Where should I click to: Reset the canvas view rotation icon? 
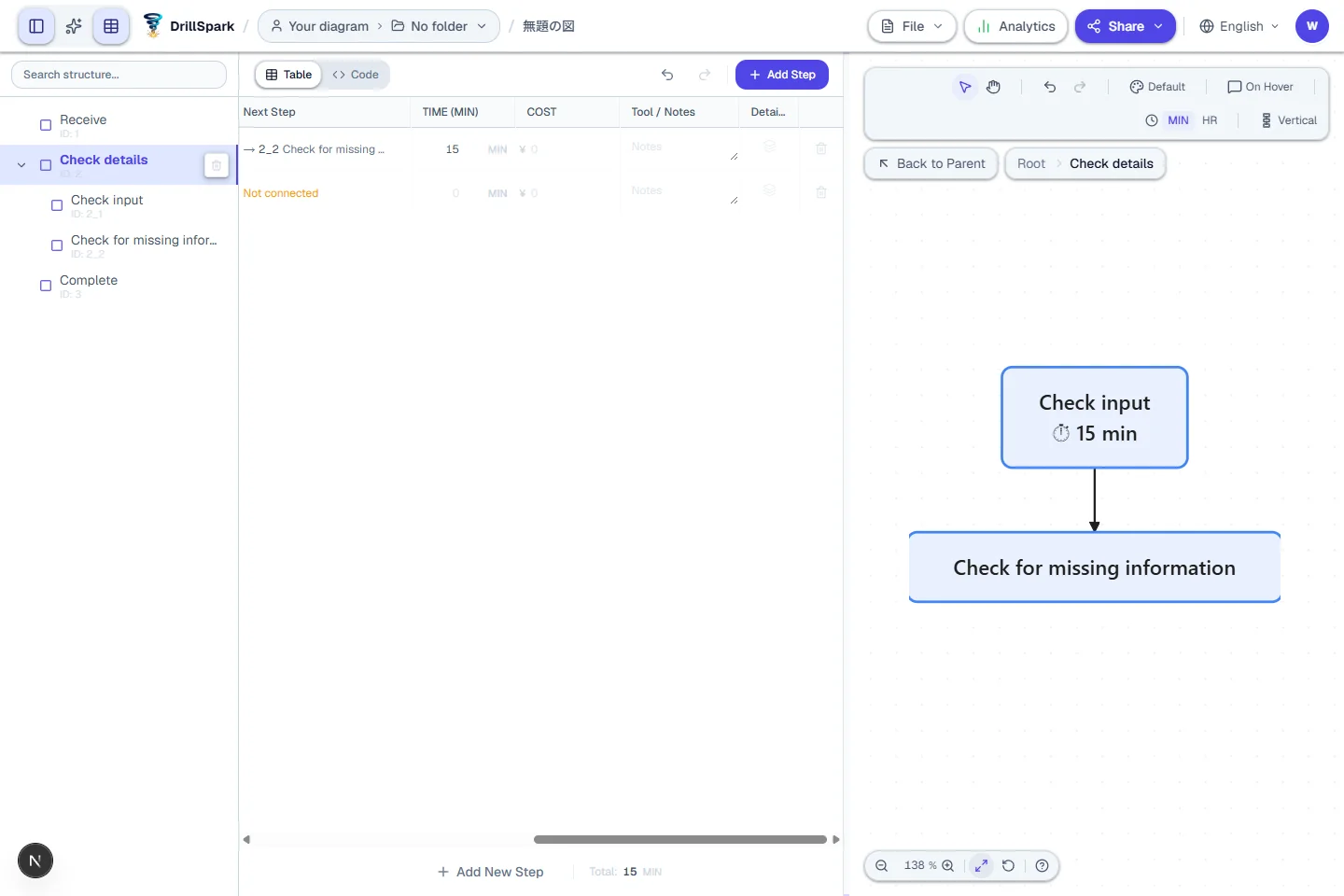pos(1009,865)
